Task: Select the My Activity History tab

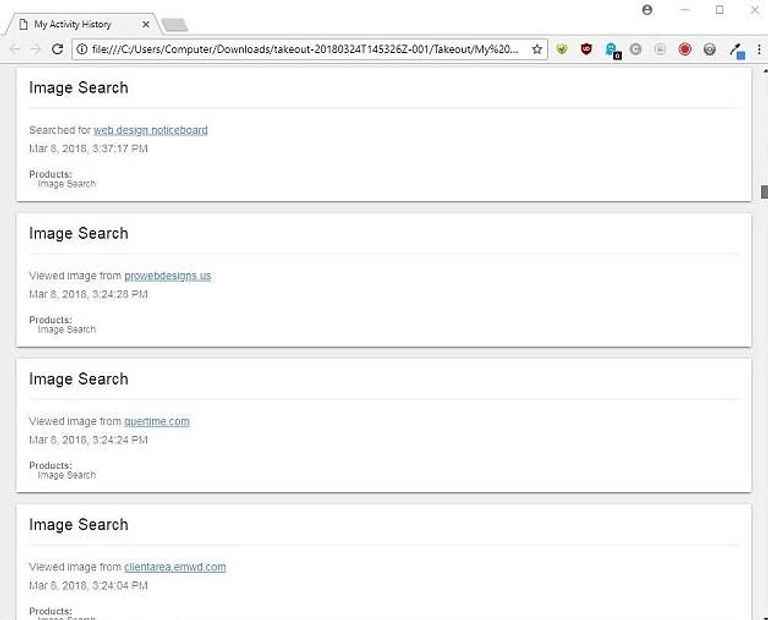Action: [x=75, y=24]
